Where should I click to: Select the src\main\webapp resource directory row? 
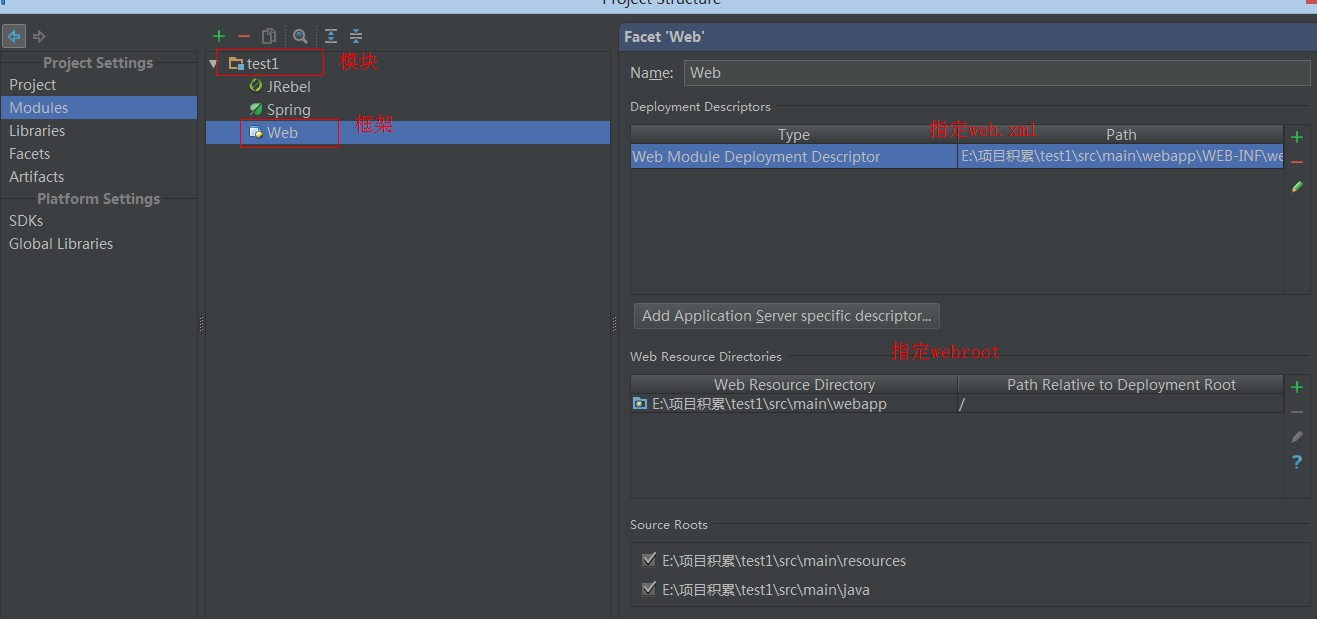coord(957,404)
